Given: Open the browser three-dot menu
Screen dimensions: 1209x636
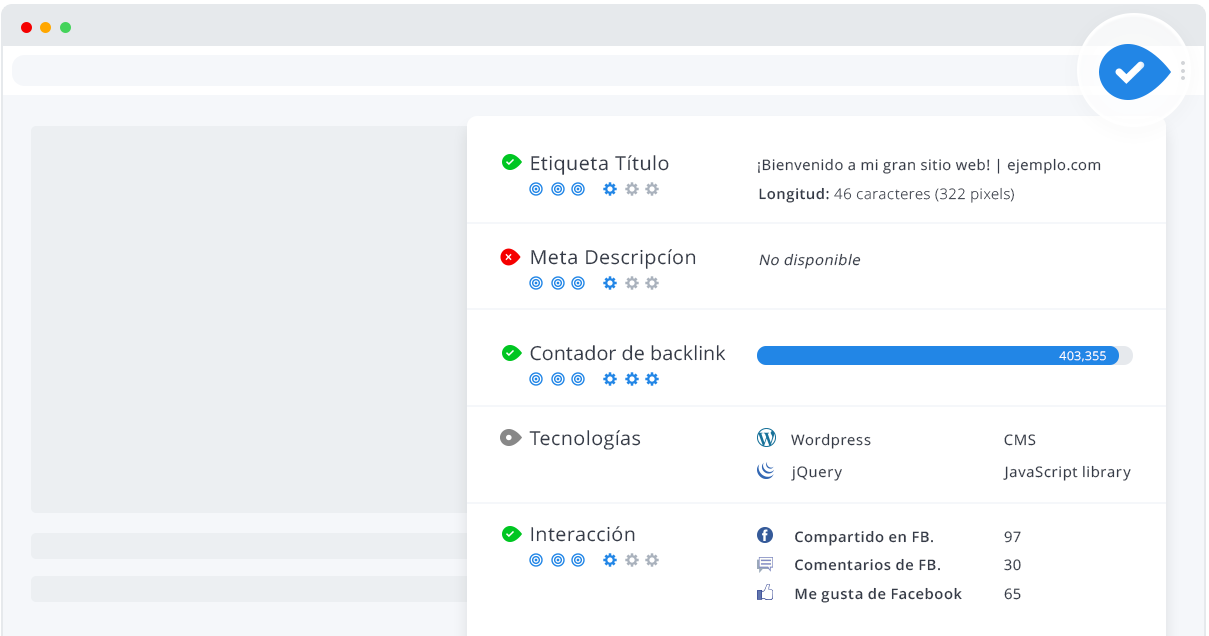Looking at the screenshot, I should pos(1182,71).
